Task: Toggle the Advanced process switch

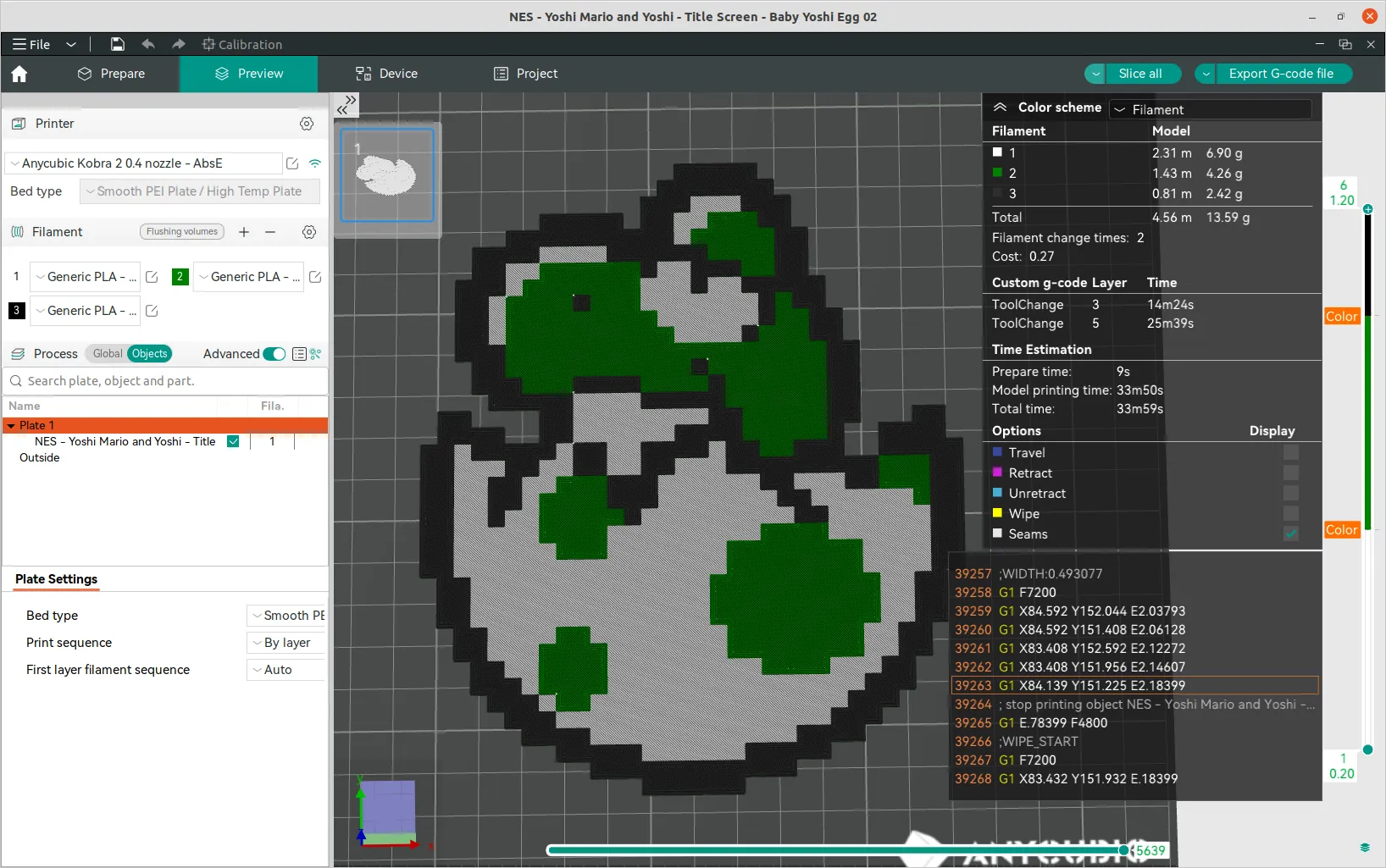Action: tap(273, 354)
